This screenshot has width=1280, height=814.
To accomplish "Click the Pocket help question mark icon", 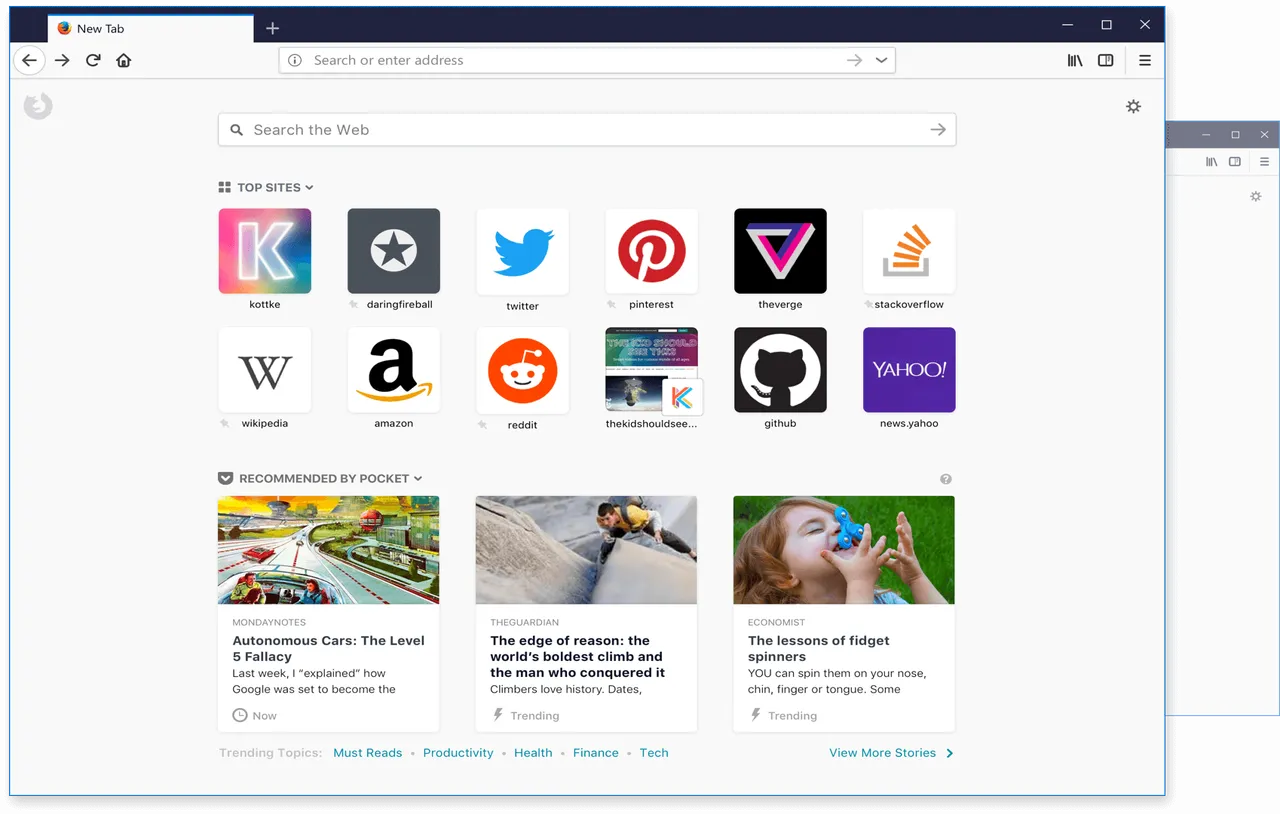I will tap(946, 479).
